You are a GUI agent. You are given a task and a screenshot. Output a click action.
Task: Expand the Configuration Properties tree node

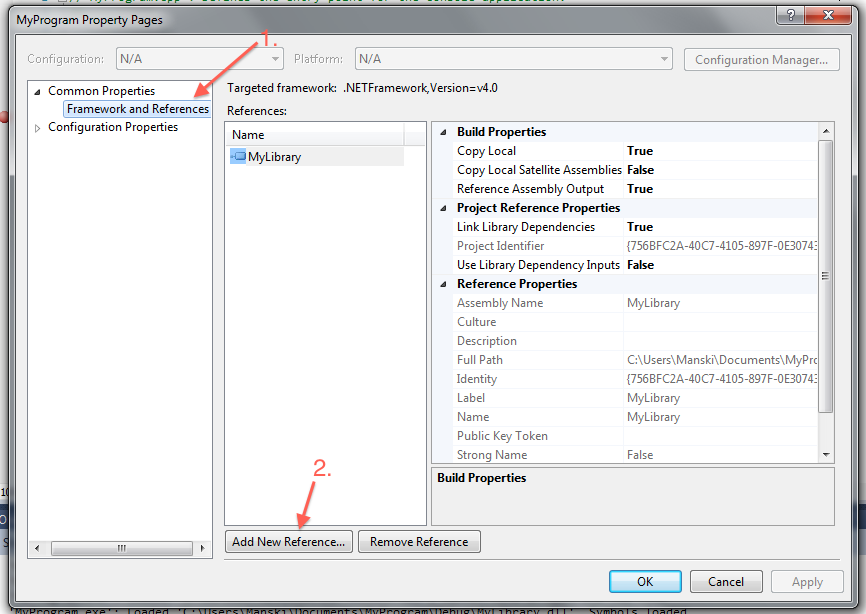[x=39, y=128]
